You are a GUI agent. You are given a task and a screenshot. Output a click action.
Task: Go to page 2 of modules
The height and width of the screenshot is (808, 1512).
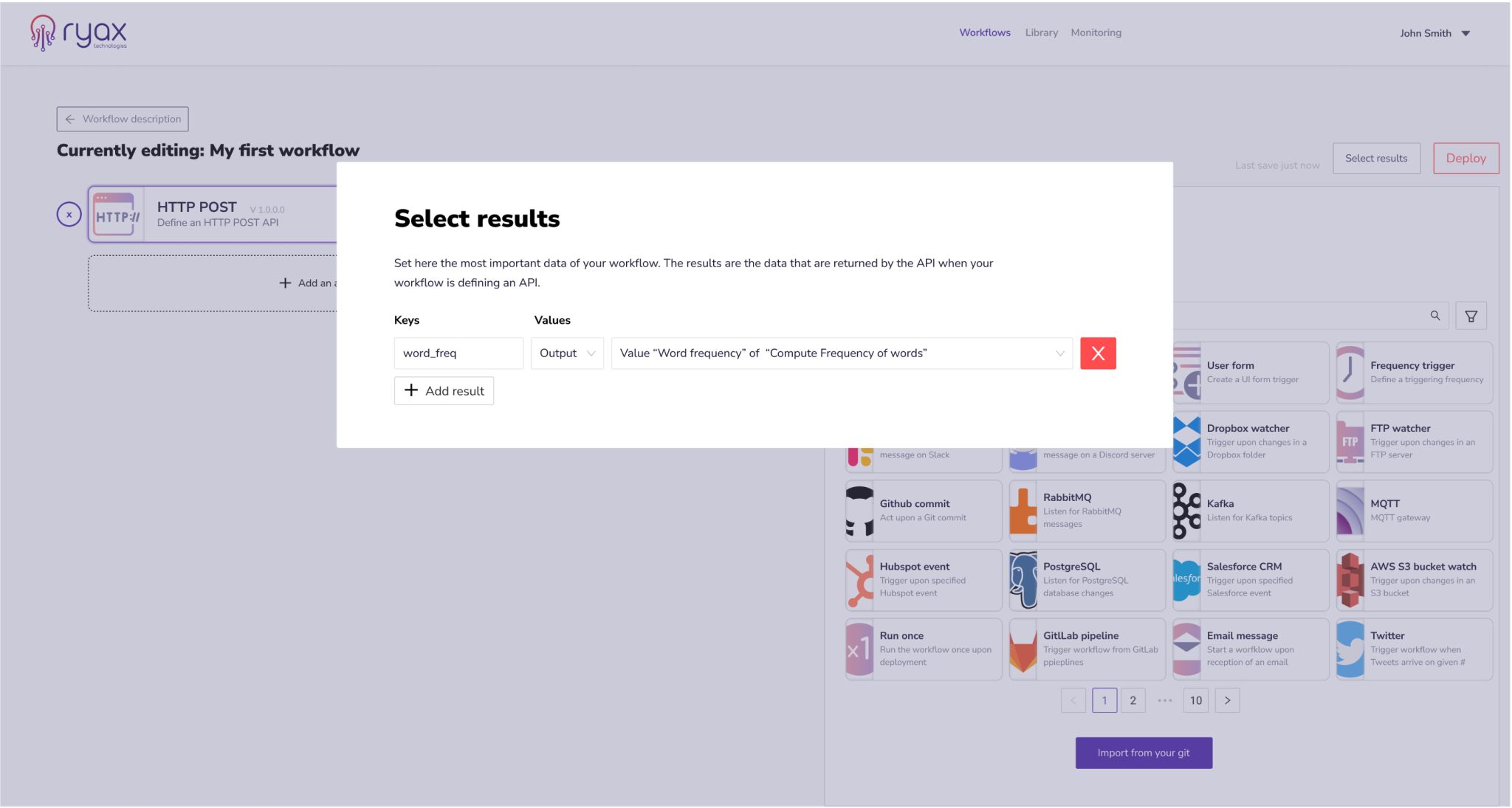point(1133,700)
